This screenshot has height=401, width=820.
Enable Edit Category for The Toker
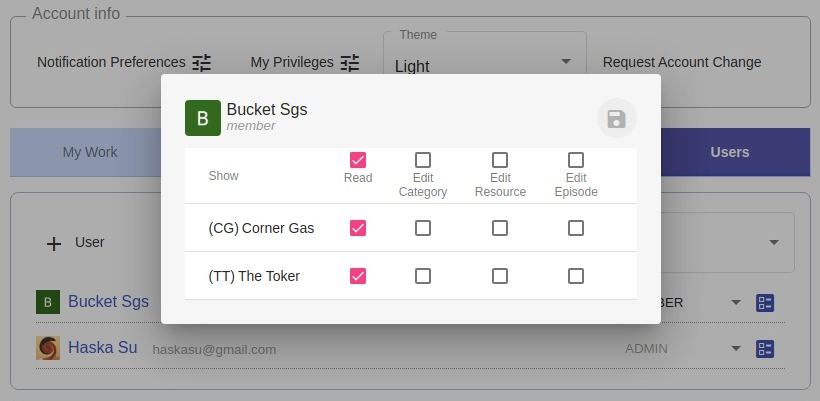point(423,276)
